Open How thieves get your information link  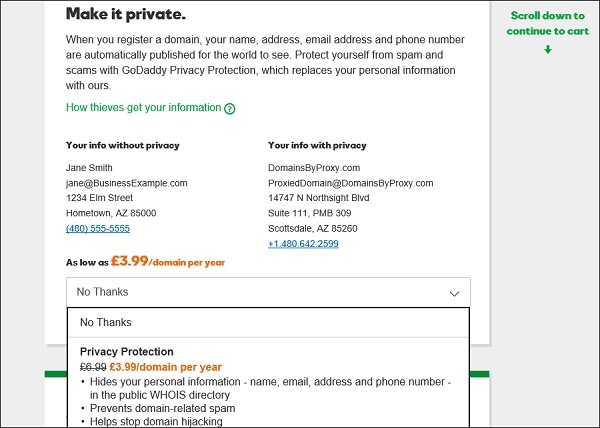click(x=143, y=107)
